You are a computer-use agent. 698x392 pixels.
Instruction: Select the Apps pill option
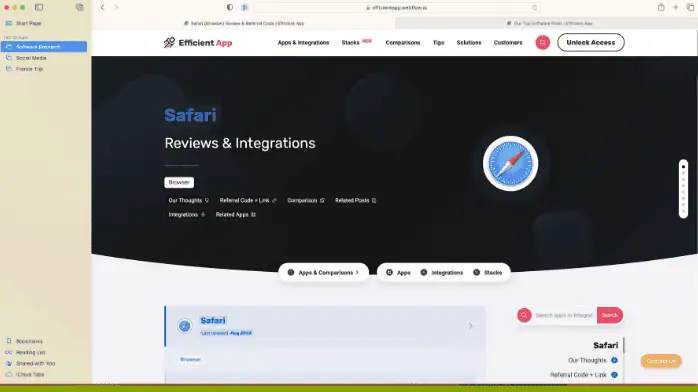[x=398, y=272]
